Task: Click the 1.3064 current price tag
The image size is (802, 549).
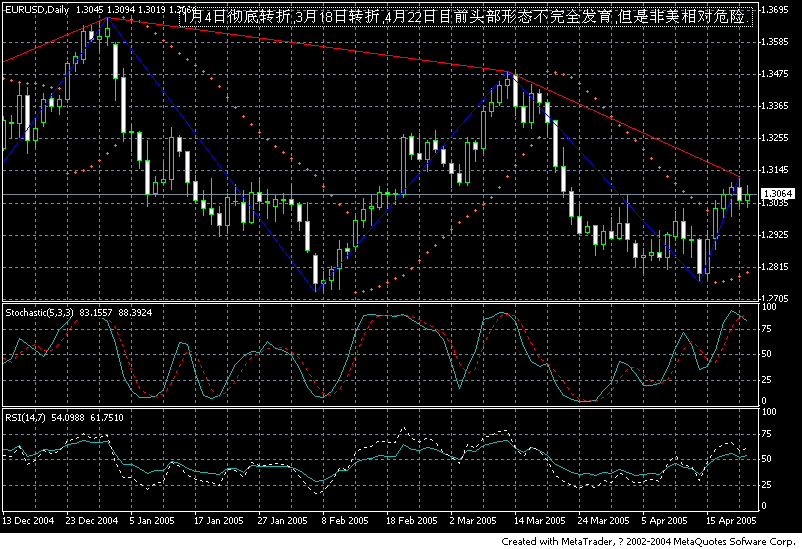Action: coord(777,193)
